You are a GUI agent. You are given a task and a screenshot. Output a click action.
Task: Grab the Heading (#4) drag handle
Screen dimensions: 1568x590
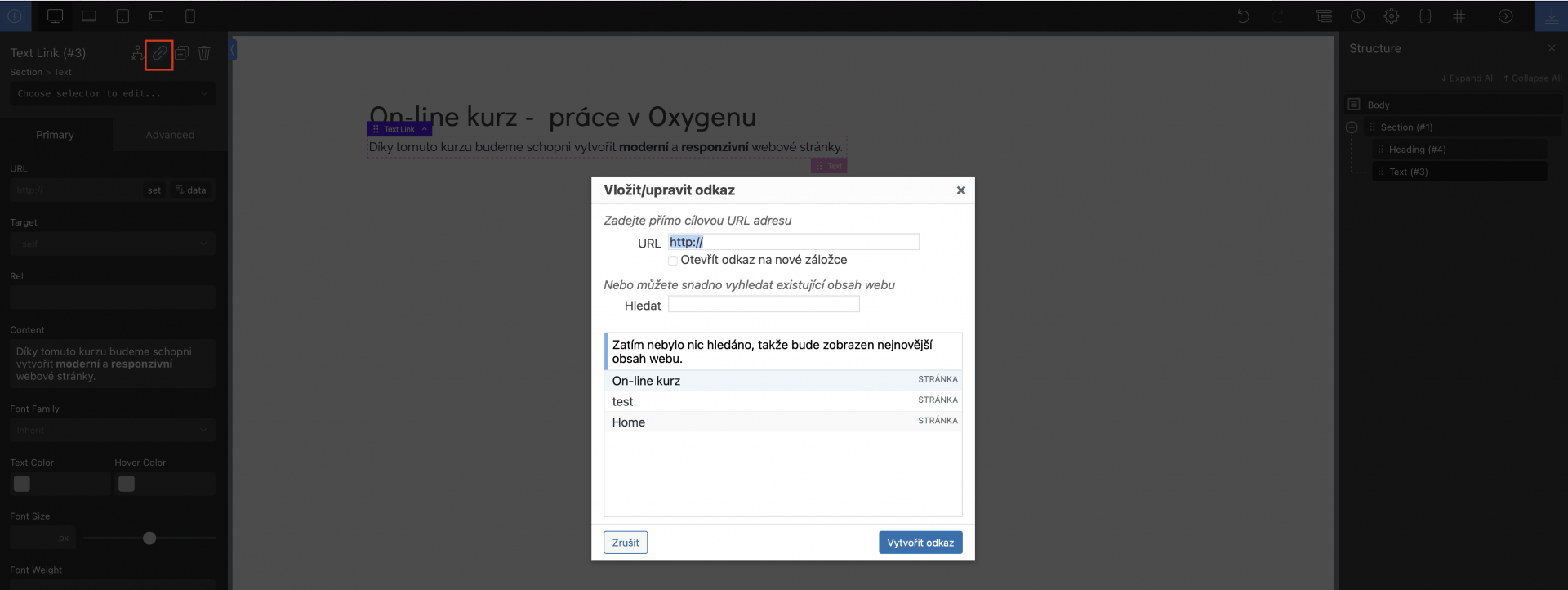pos(1381,150)
